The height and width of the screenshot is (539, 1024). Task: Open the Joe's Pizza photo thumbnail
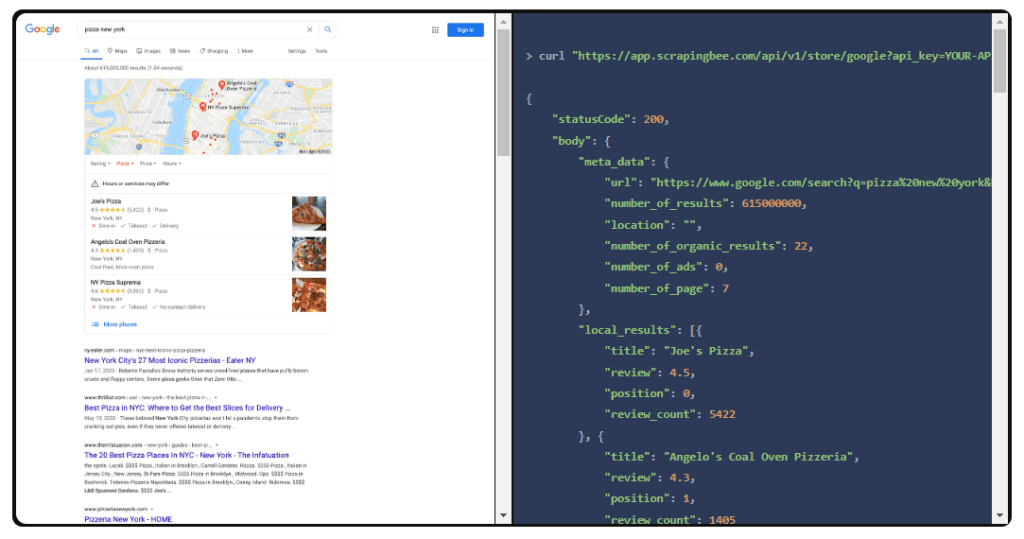point(309,214)
